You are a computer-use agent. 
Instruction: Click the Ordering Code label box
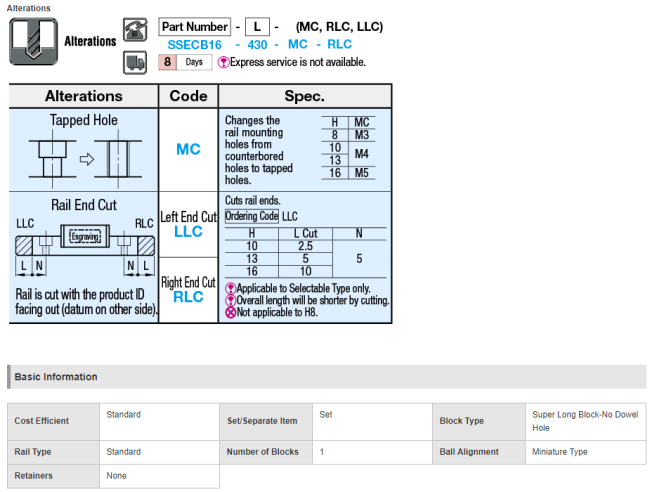pos(251,216)
